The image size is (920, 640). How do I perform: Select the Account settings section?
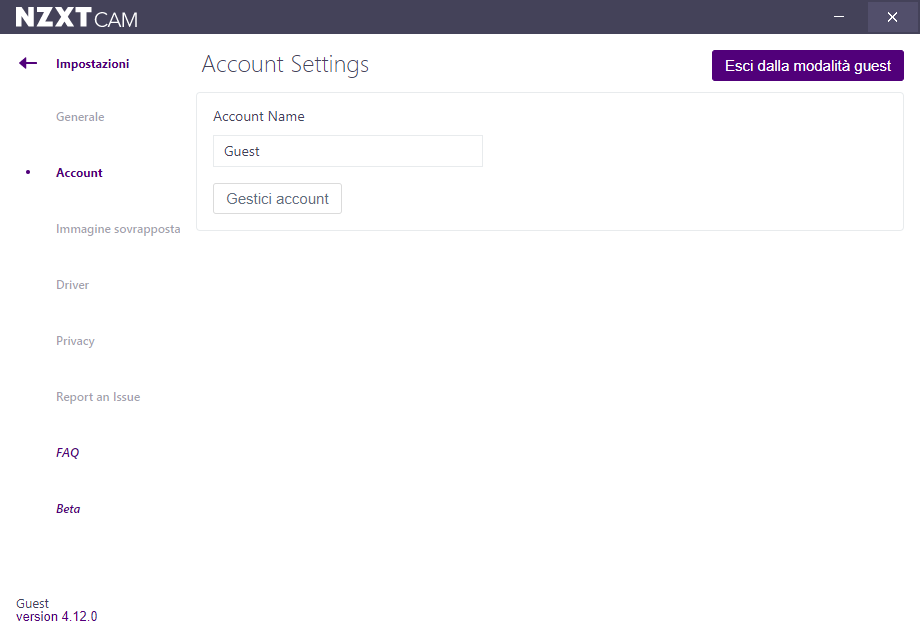point(79,173)
